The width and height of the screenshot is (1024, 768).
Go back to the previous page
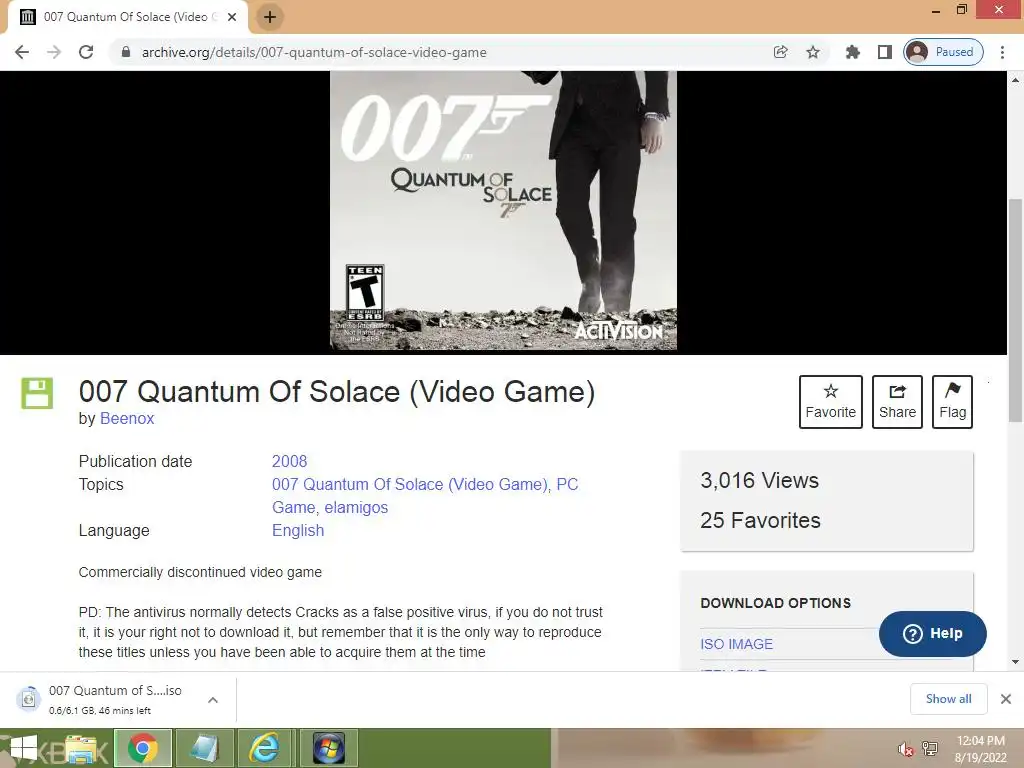point(22,52)
